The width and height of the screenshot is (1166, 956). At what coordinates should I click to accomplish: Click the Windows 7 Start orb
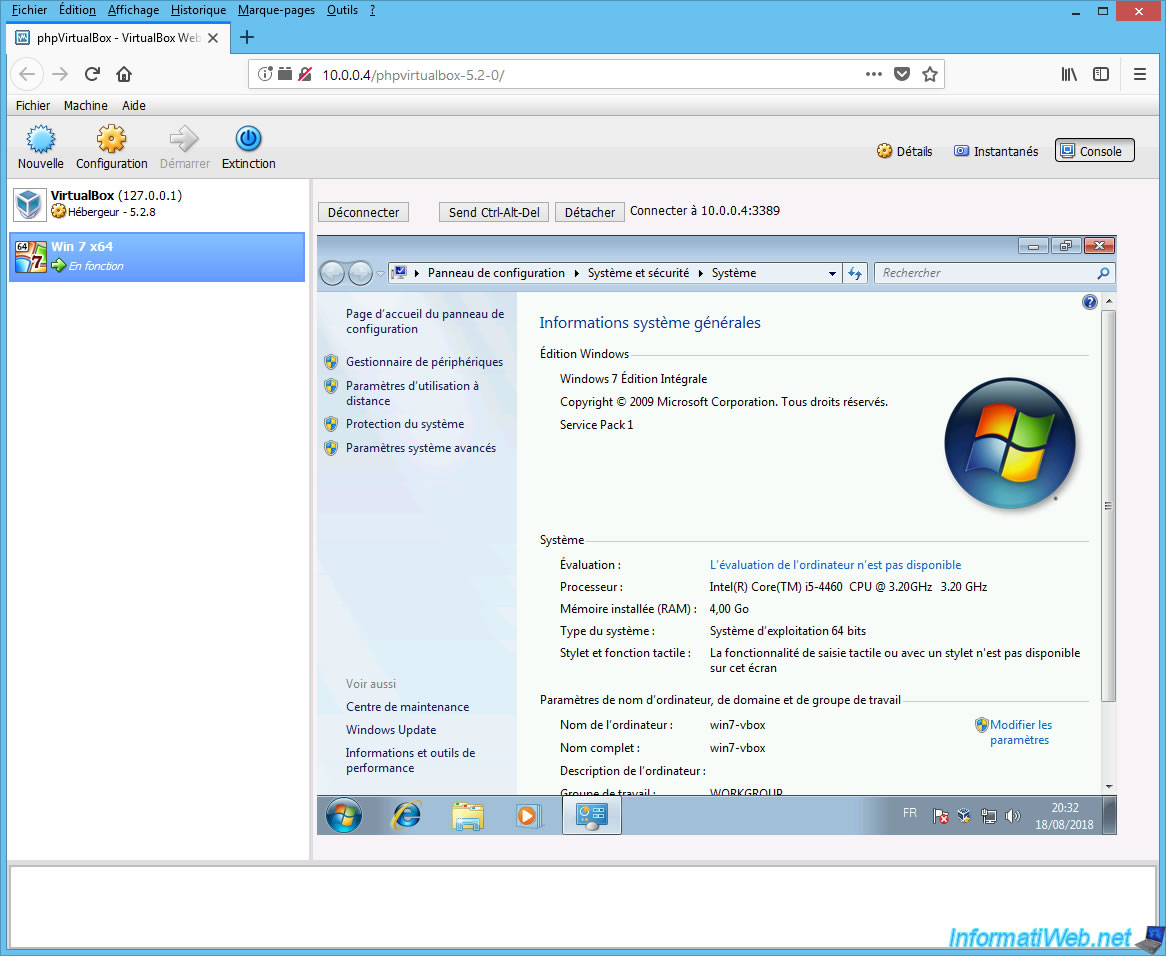point(344,815)
